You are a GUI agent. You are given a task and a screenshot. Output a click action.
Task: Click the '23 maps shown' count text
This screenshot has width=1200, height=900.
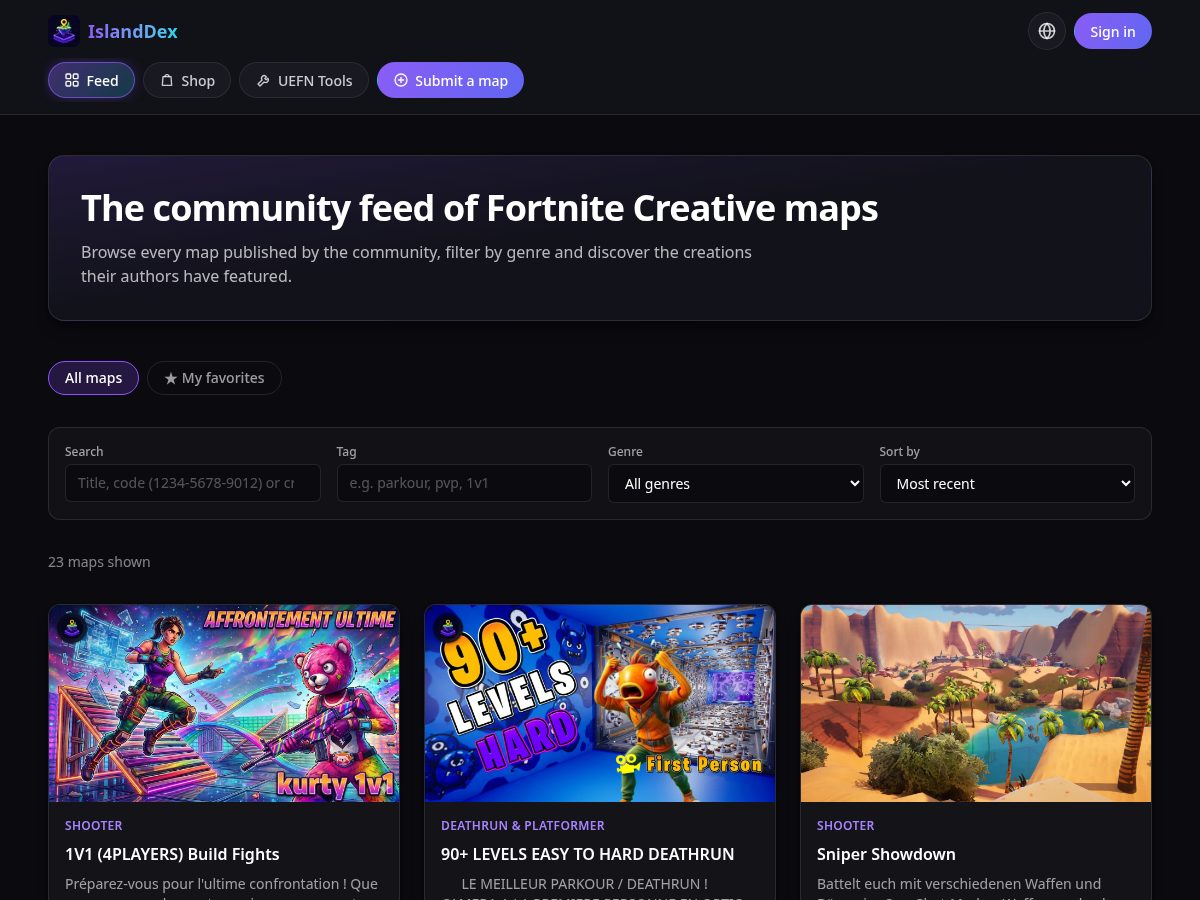(x=99, y=562)
